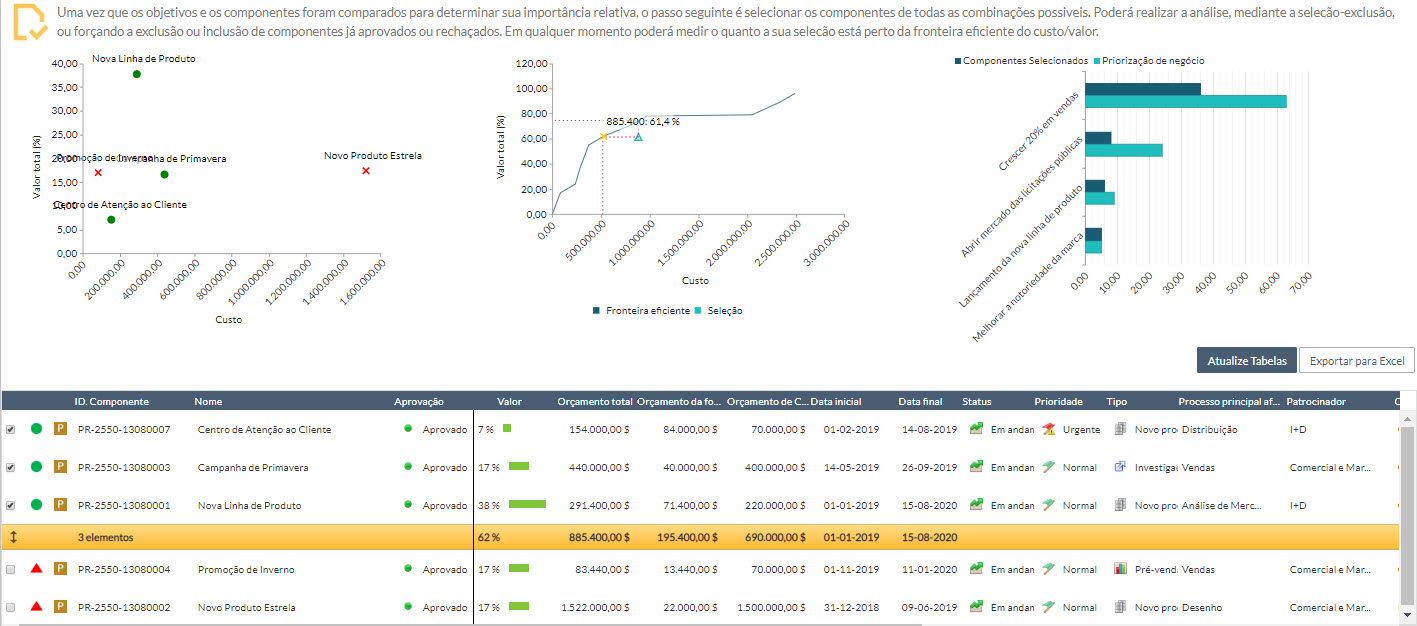The width and height of the screenshot is (1417, 626).
Task: Toggle Componentes Selecionados legend entry
Action: tap(1022, 61)
